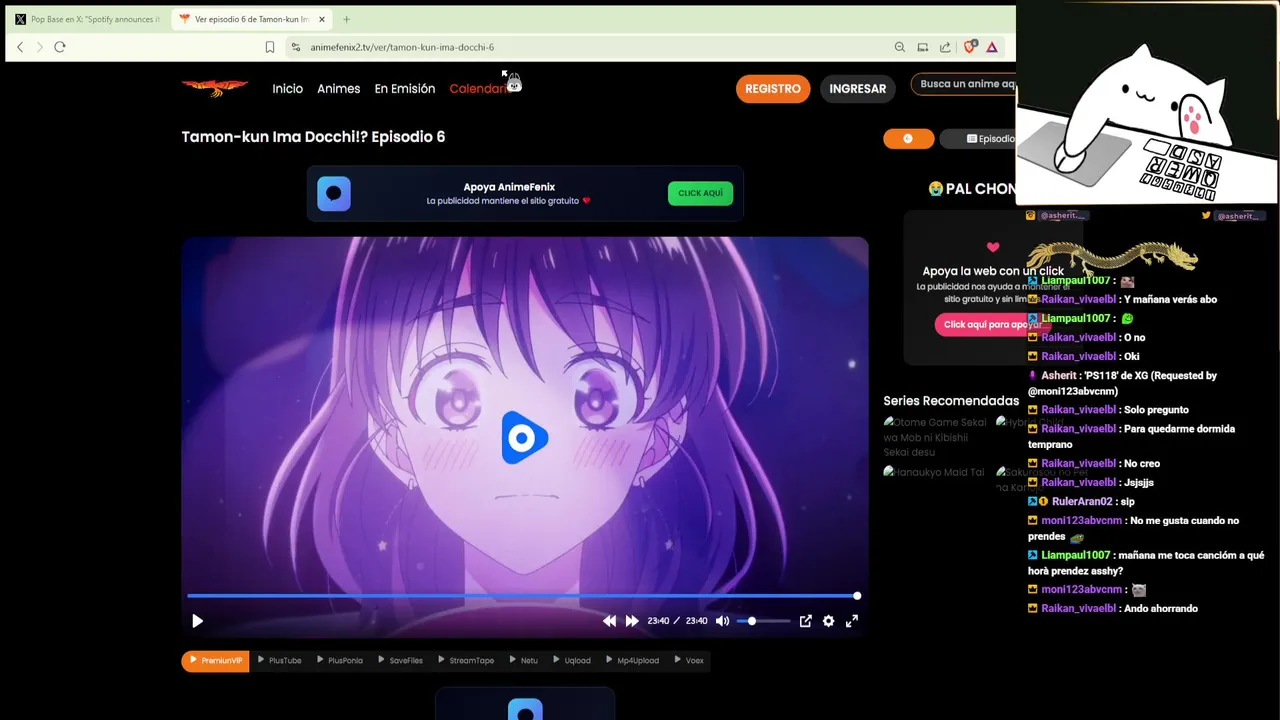The image size is (1280, 720).
Task: Adjust the volume slider
Action: click(763, 621)
